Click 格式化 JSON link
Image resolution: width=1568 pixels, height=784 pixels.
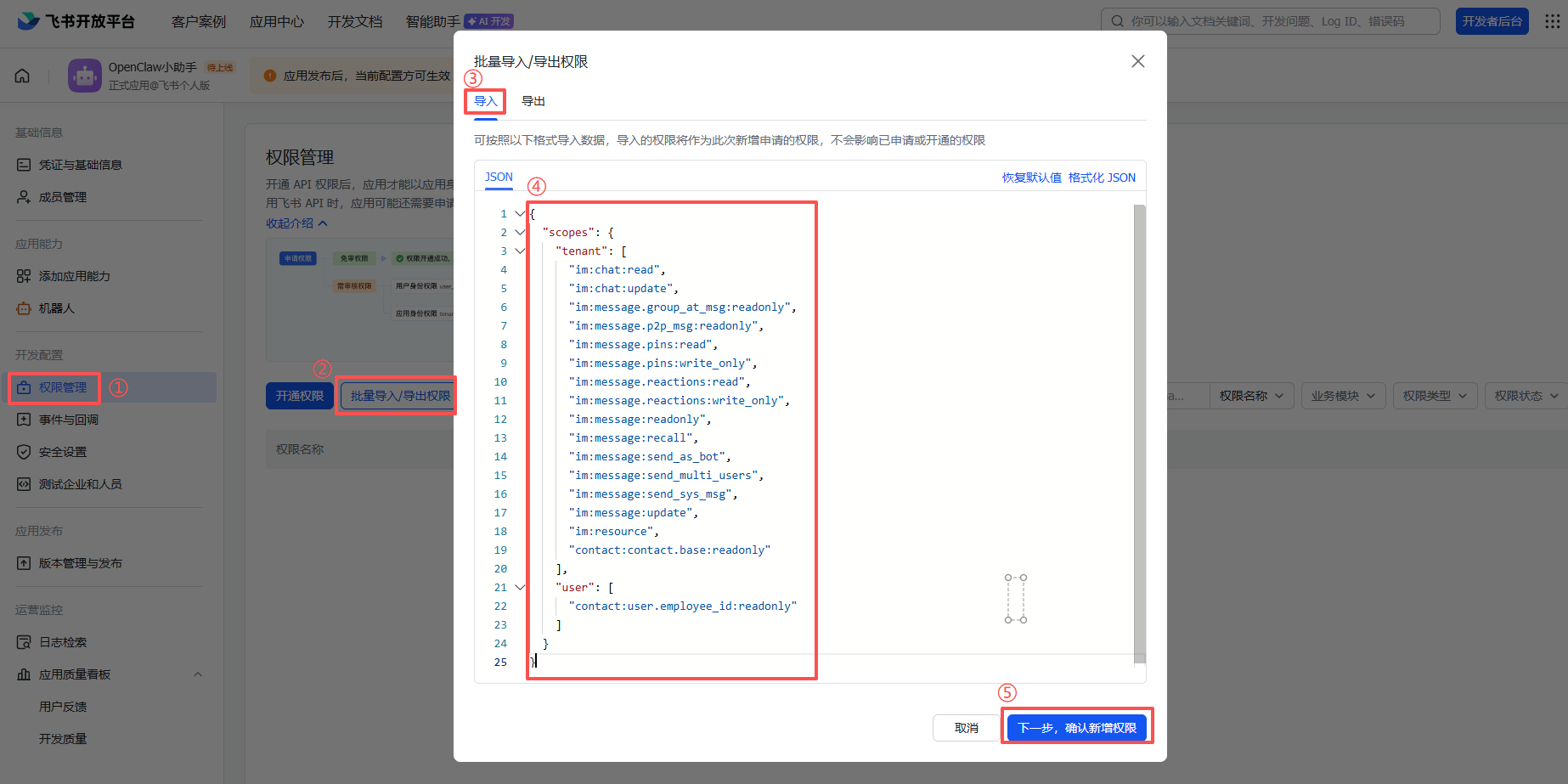point(1102,178)
